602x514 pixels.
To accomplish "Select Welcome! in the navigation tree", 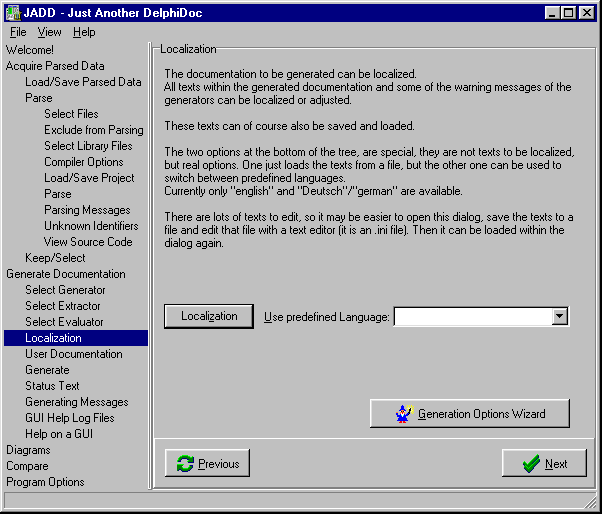I will (x=30, y=50).
